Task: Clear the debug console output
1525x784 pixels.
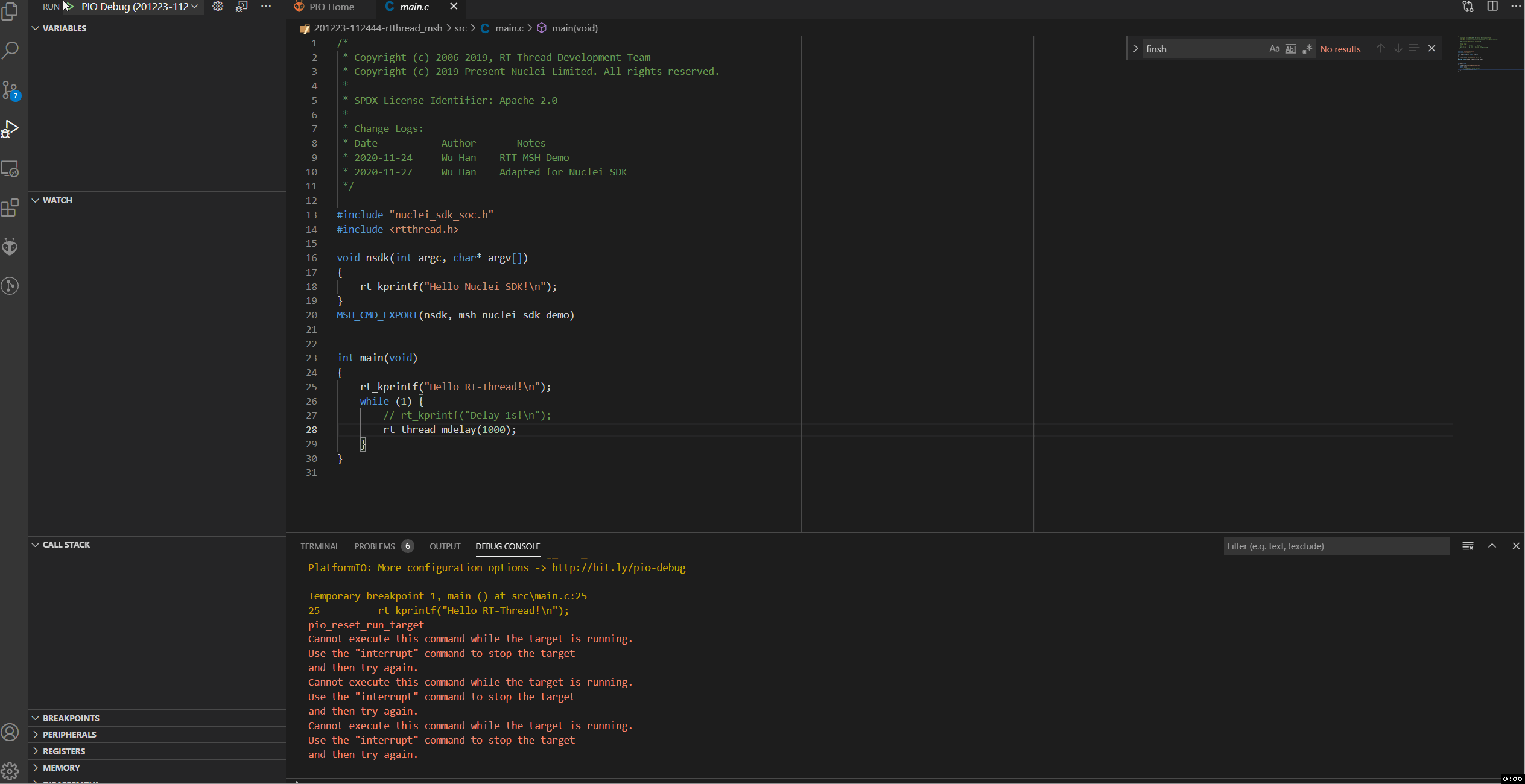Action: pyautogui.click(x=1468, y=546)
